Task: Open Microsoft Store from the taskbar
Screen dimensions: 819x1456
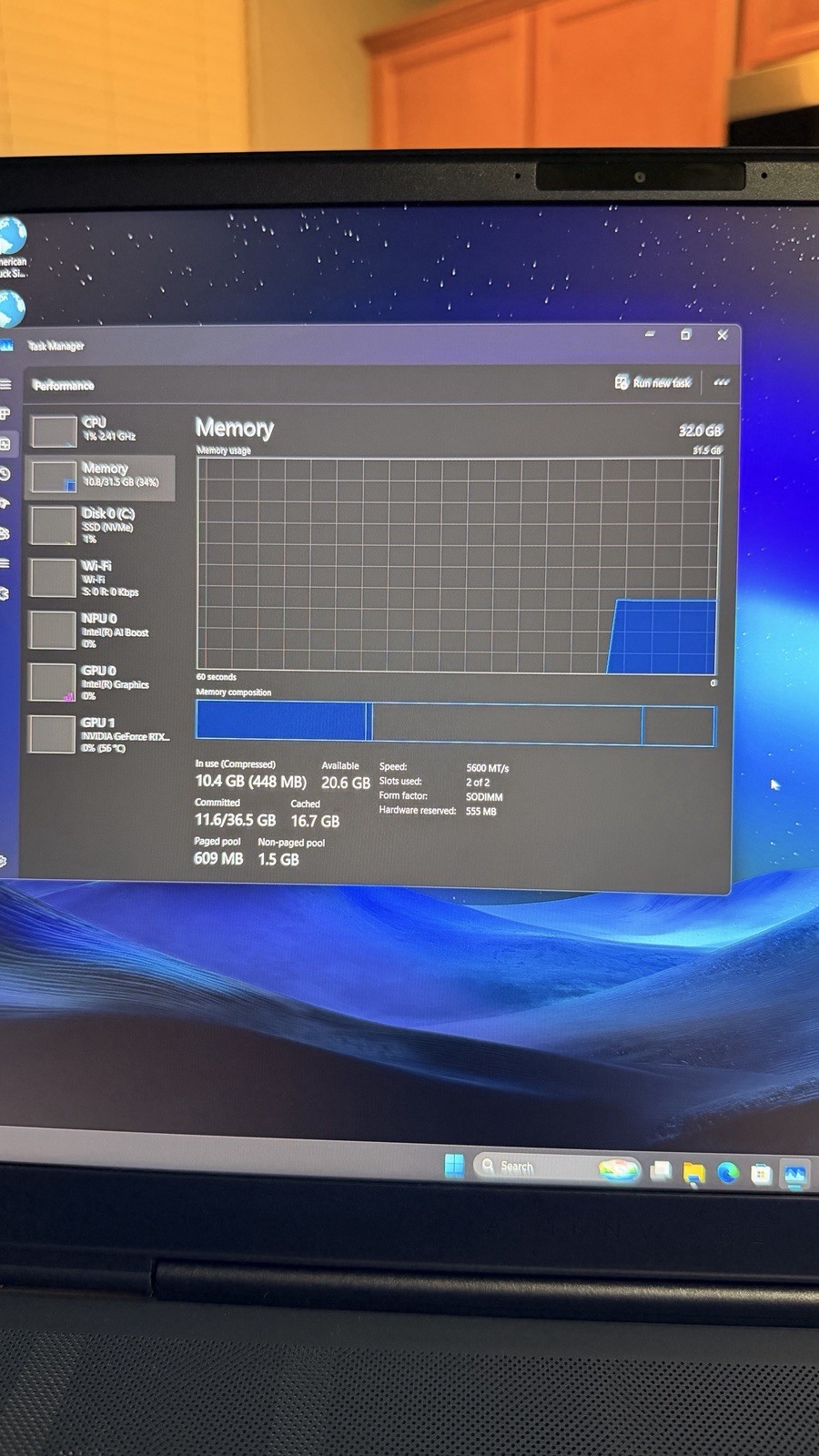Action: 761,1174
